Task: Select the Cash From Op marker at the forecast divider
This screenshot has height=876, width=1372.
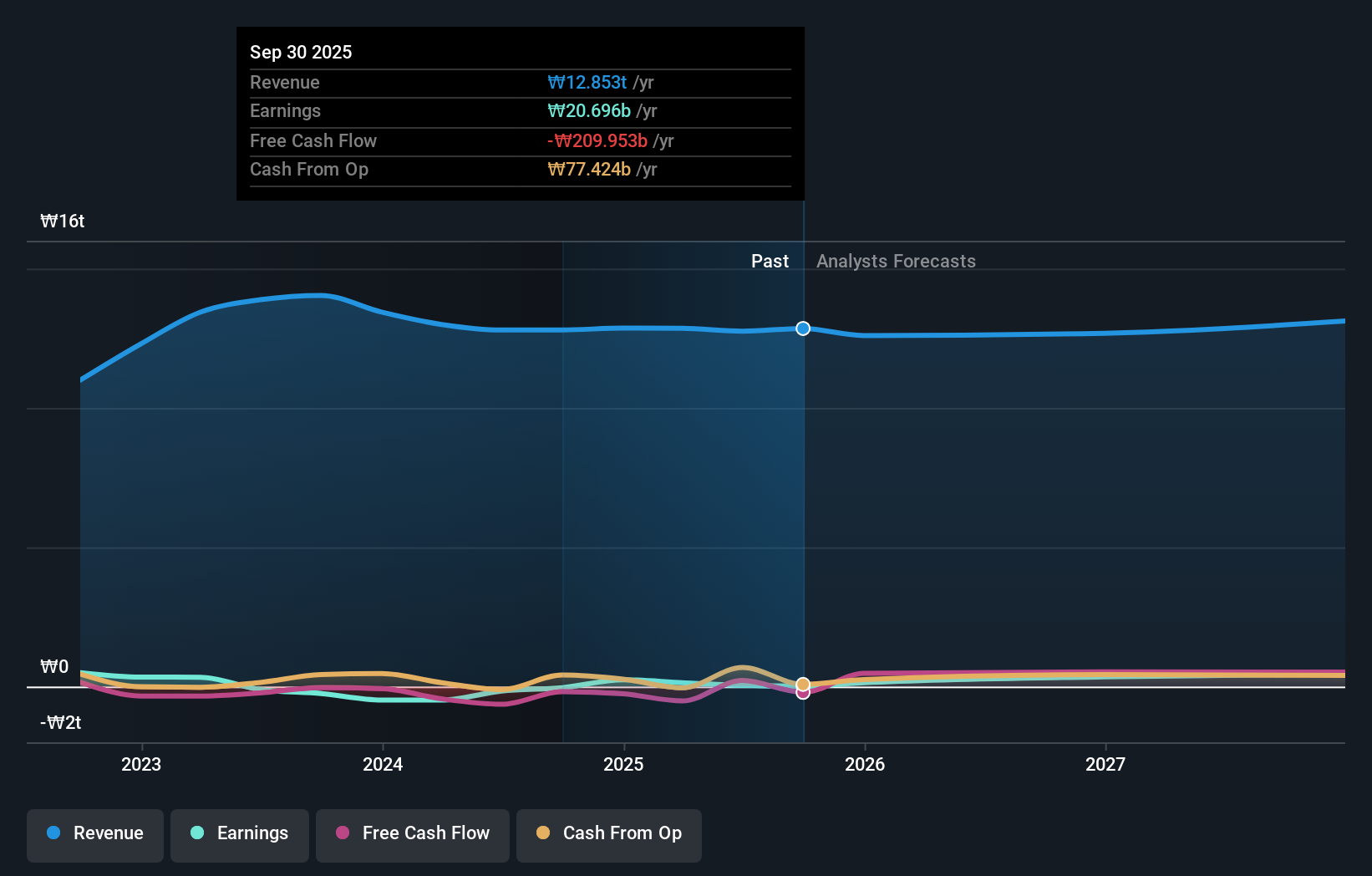Action: click(x=802, y=682)
